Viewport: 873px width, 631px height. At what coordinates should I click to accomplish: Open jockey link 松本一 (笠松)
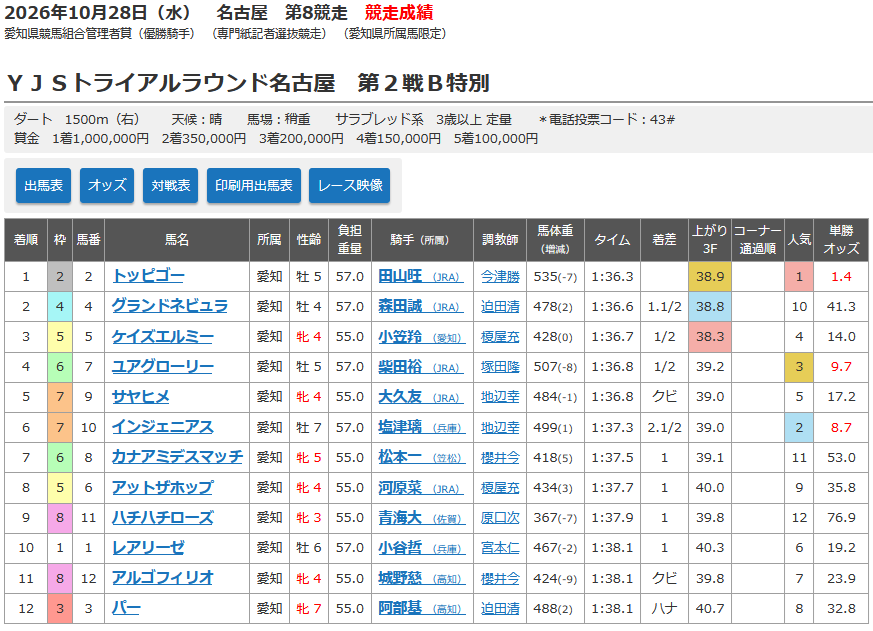click(421, 457)
